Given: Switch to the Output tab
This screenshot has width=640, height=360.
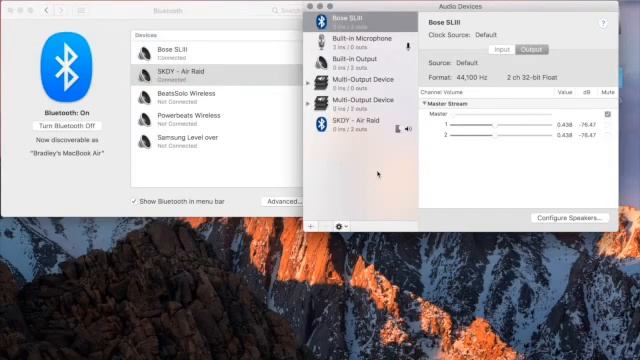Looking at the screenshot, I should click(532, 49).
